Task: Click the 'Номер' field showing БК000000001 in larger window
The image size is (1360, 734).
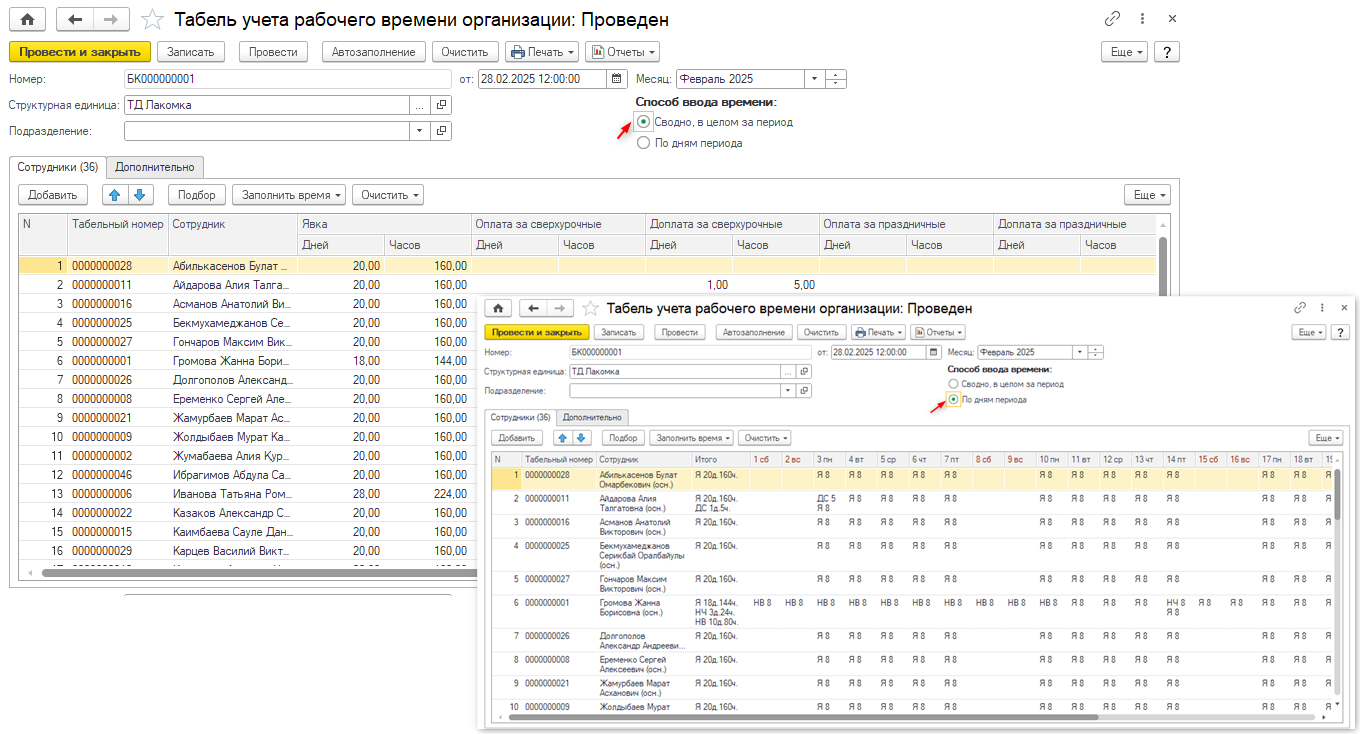Action: click(x=287, y=79)
